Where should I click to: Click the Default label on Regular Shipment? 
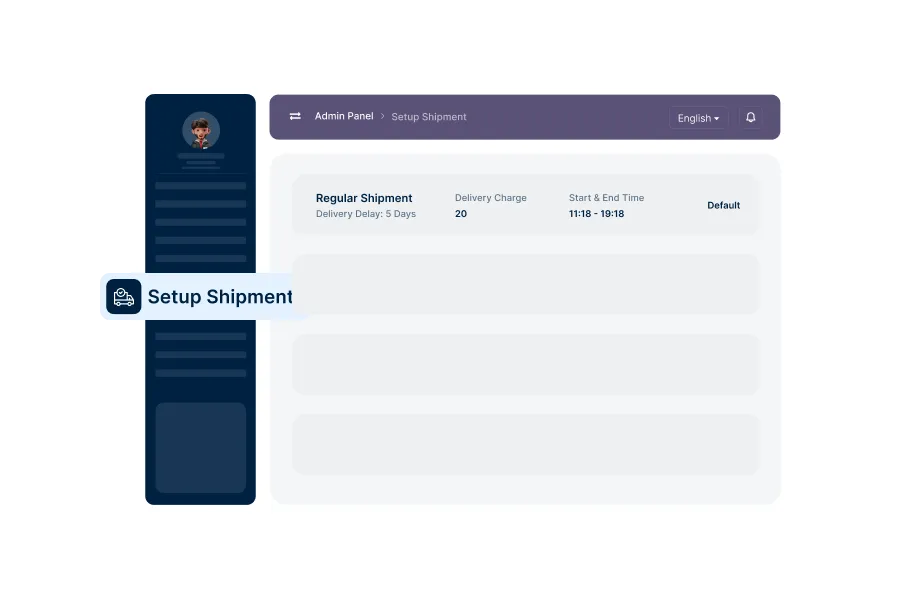coord(723,205)
